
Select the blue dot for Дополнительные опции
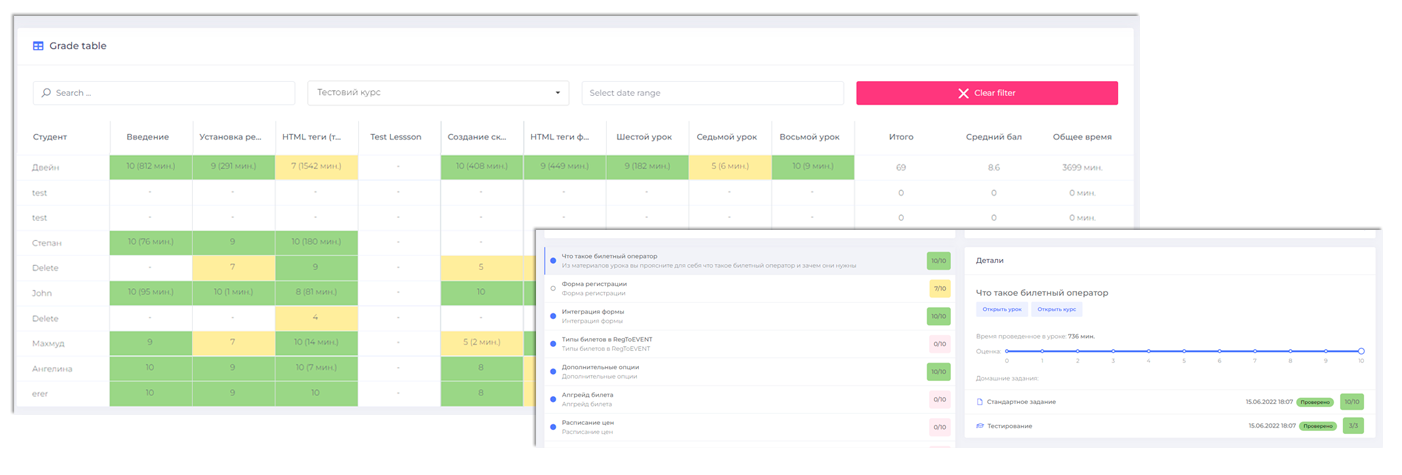coord(552,371)
